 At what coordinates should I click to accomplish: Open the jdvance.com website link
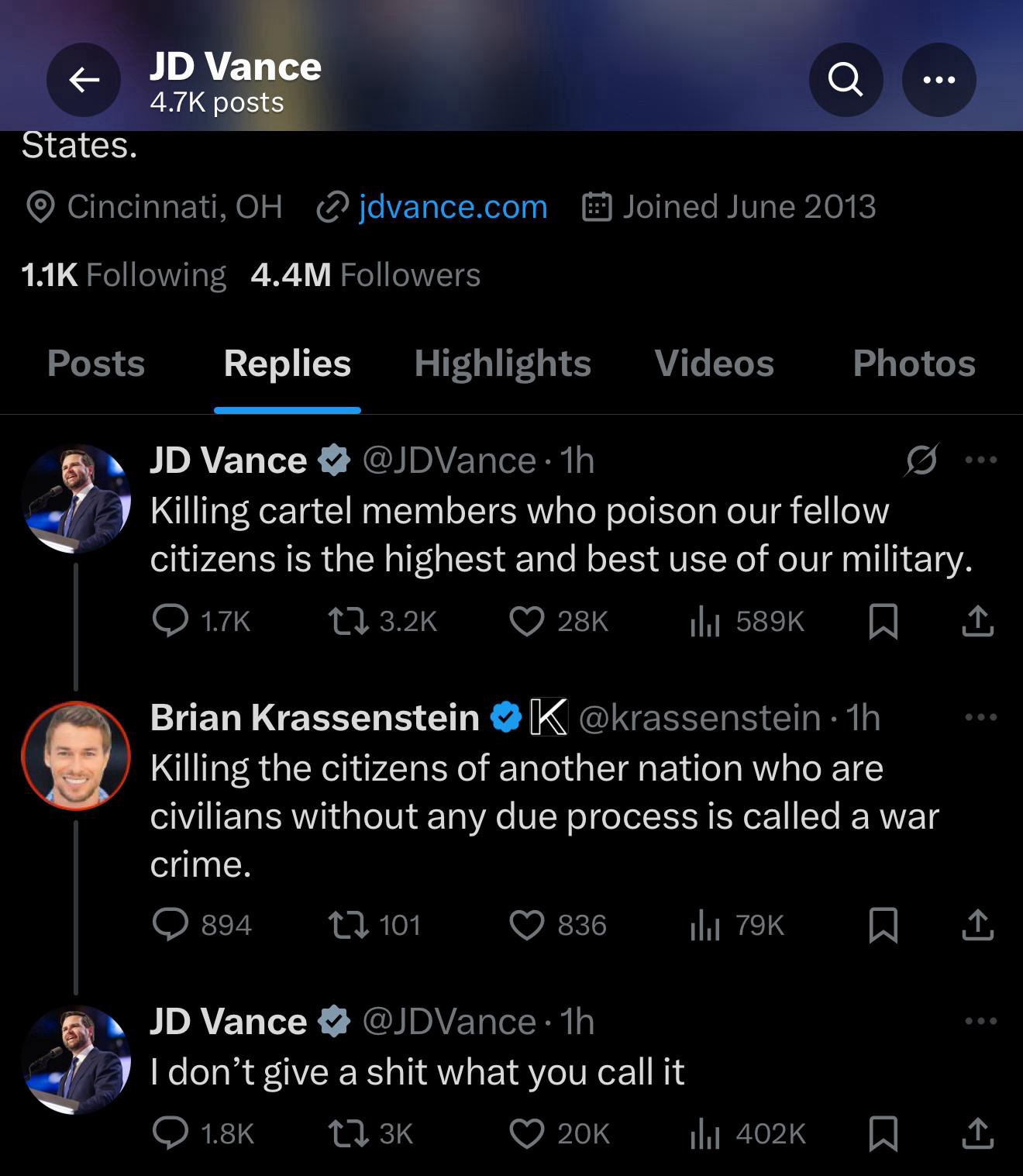click(453, 207)
